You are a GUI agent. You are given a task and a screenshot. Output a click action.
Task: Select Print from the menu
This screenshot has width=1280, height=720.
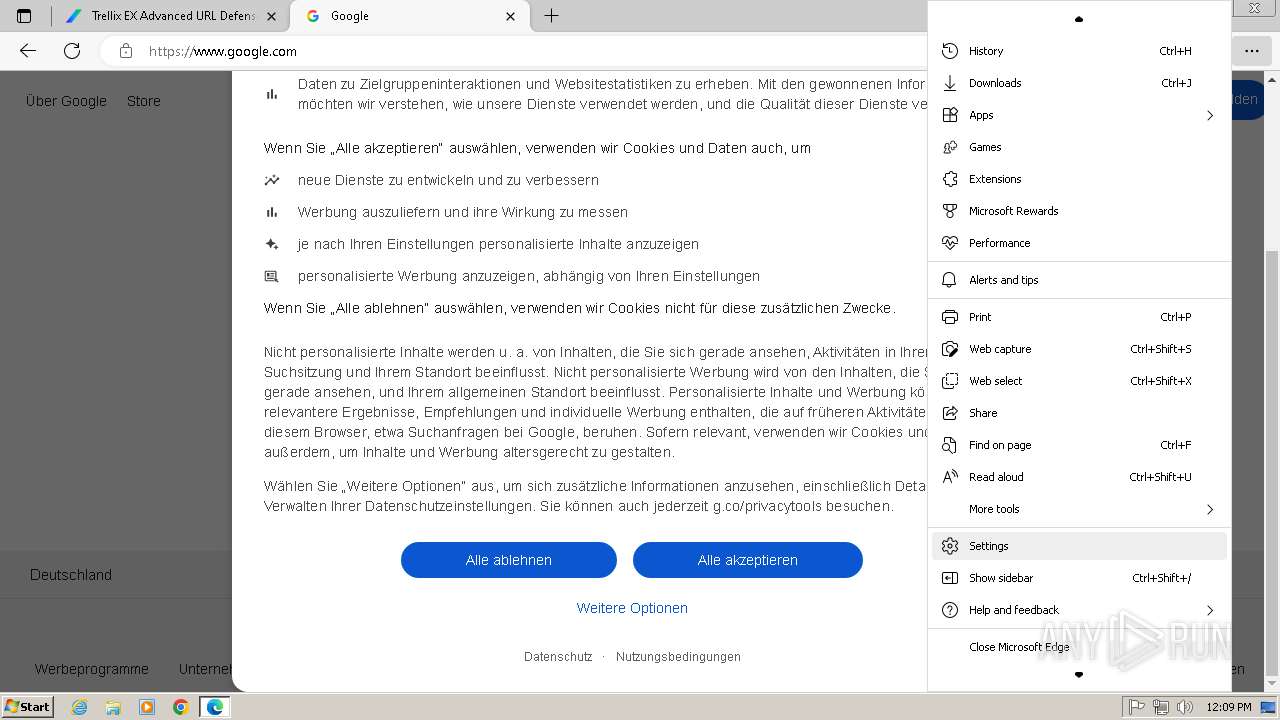1079,317
